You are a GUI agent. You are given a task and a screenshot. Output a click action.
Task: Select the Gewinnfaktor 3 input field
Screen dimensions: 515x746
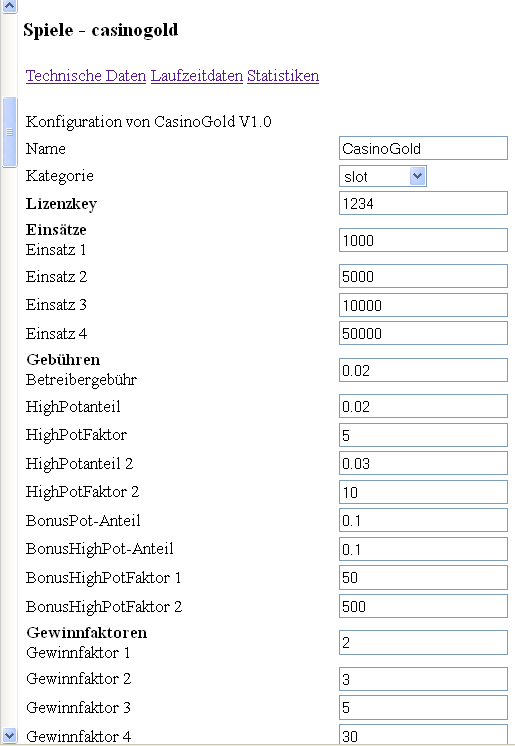(x=423, y=707)
